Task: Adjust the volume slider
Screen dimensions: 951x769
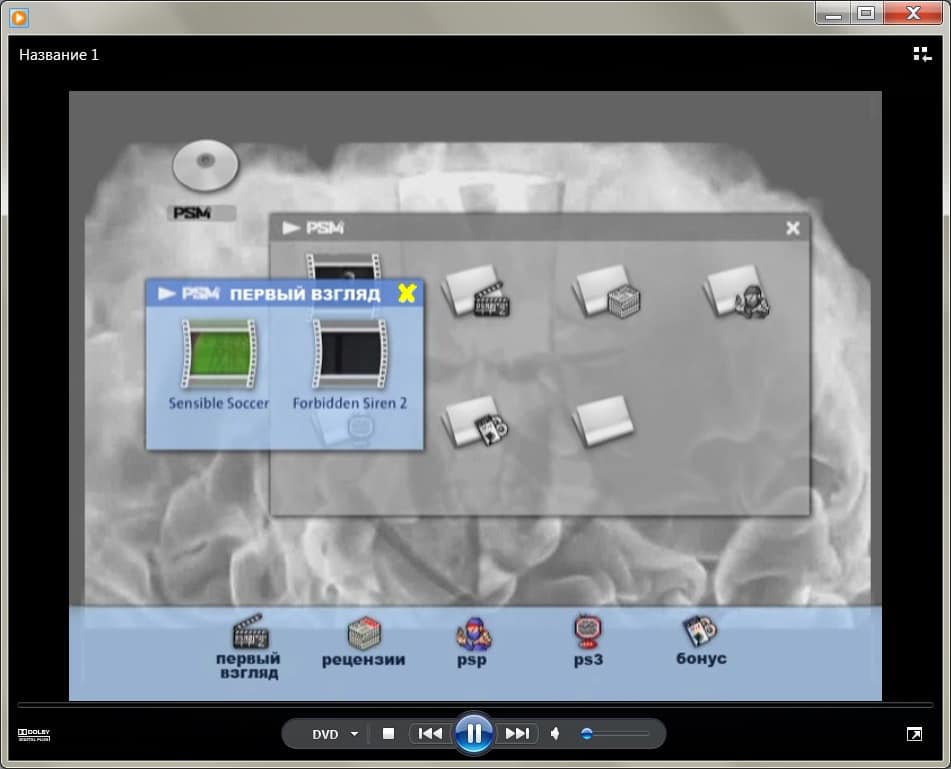Action: point(614,734)
